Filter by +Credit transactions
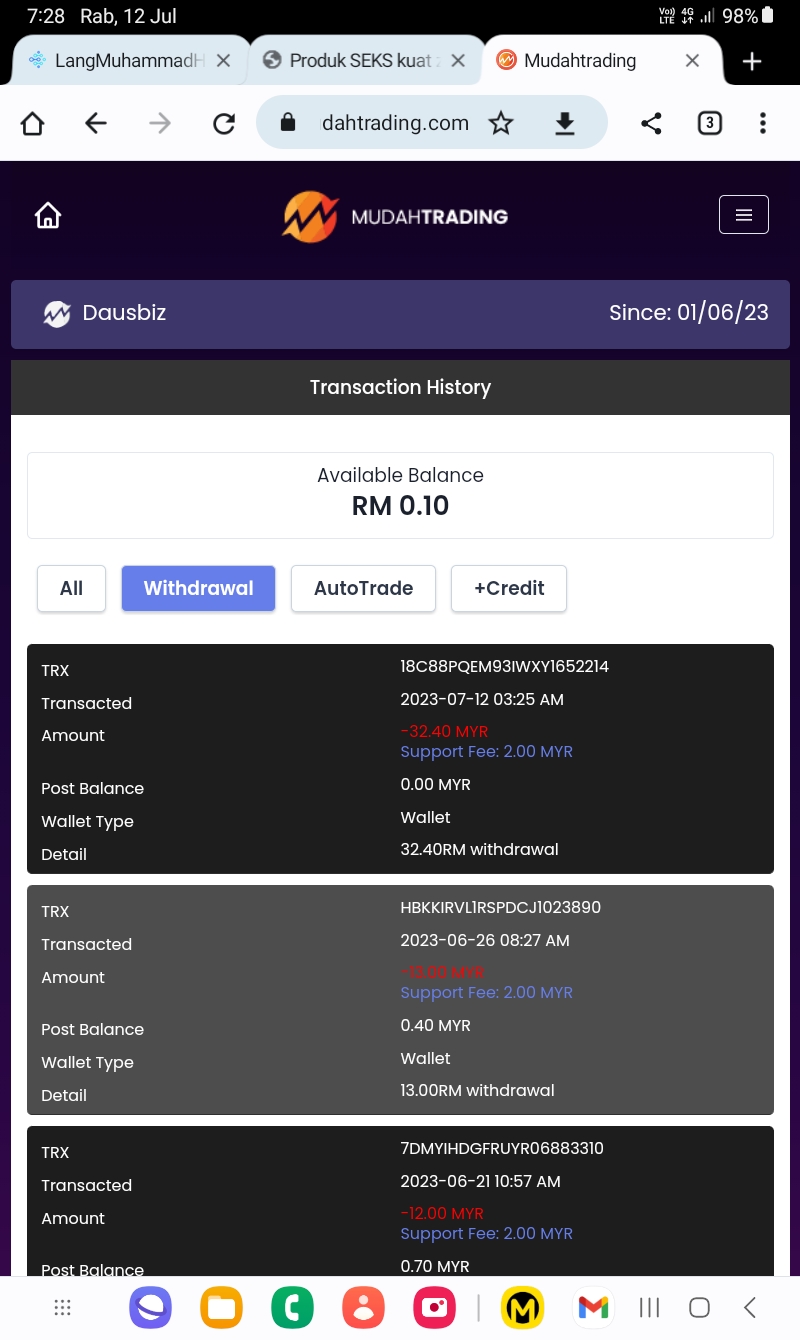800x1340 pixels. [509, 588]
